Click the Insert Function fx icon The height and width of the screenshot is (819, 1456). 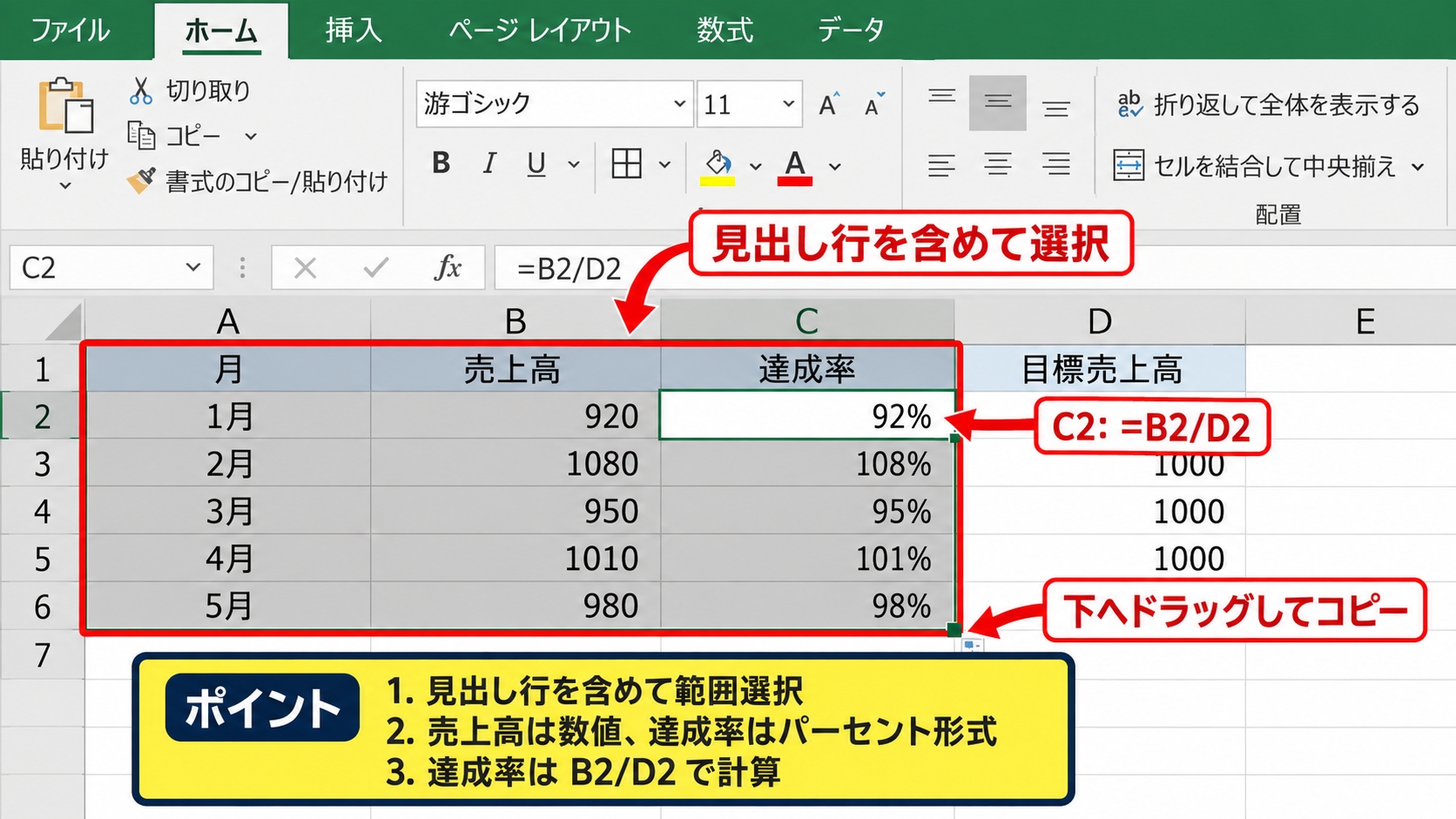448,267
